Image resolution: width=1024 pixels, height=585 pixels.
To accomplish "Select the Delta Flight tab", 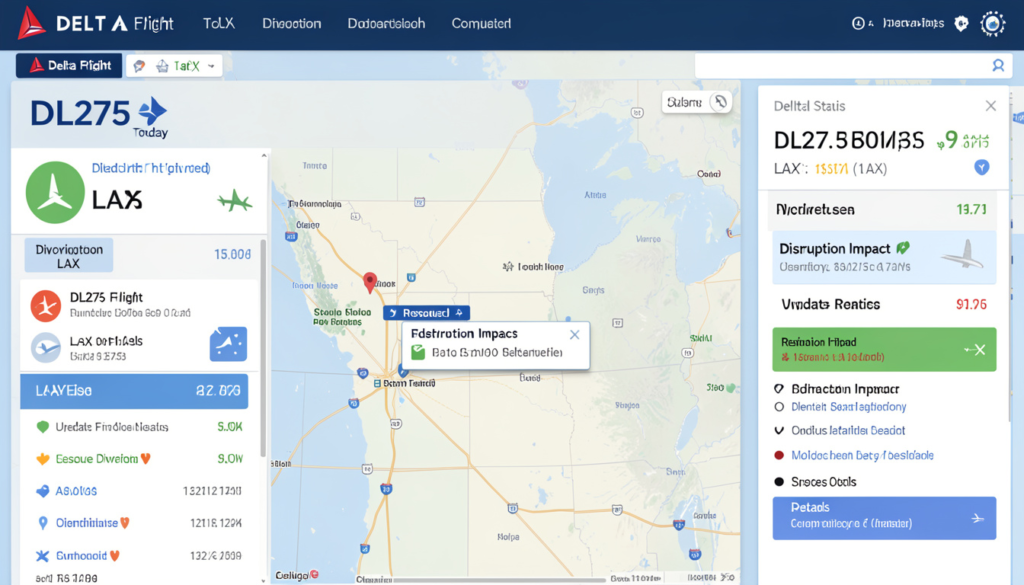I will pos(69,65).
